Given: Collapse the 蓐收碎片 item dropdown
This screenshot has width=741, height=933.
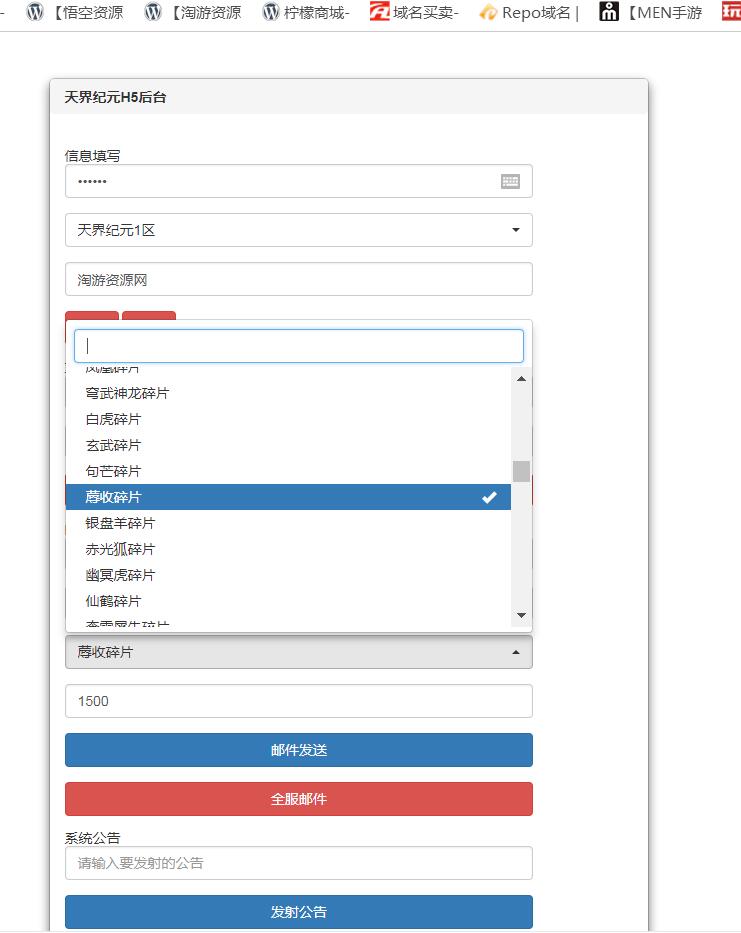Looking at the screenshot, I should click(298, 652).
